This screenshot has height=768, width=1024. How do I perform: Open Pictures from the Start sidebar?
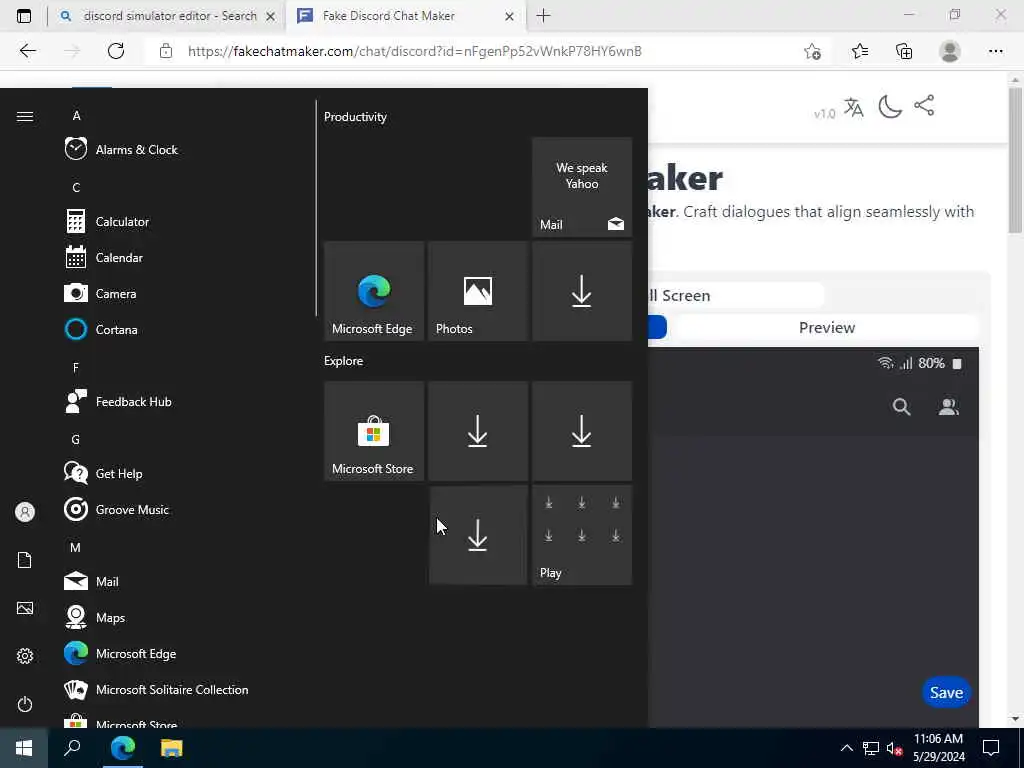(25, 608)
